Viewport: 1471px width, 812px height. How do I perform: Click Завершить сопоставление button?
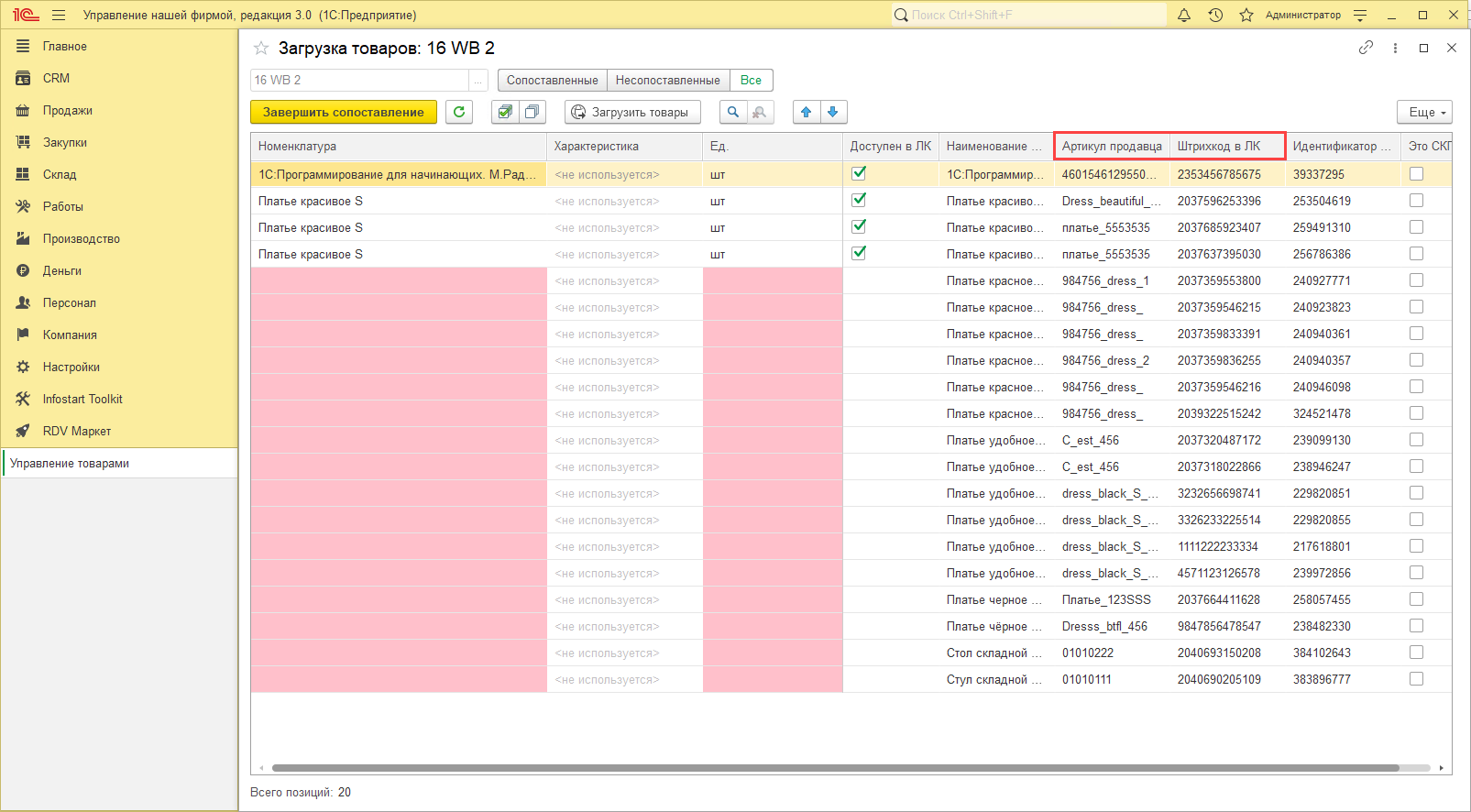click(x=344, y=112)
